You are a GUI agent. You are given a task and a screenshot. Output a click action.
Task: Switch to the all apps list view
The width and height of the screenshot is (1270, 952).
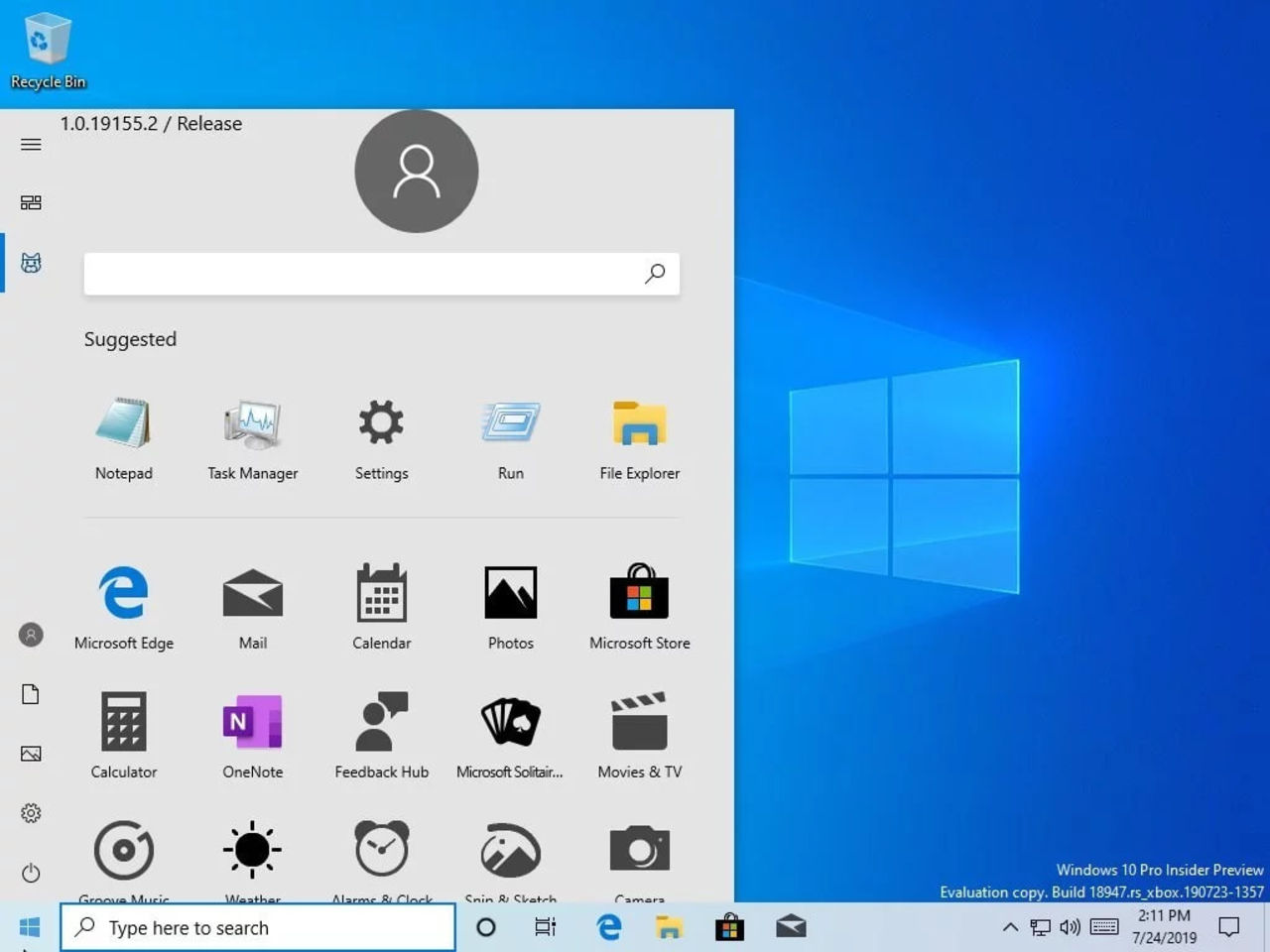point(31,263)
